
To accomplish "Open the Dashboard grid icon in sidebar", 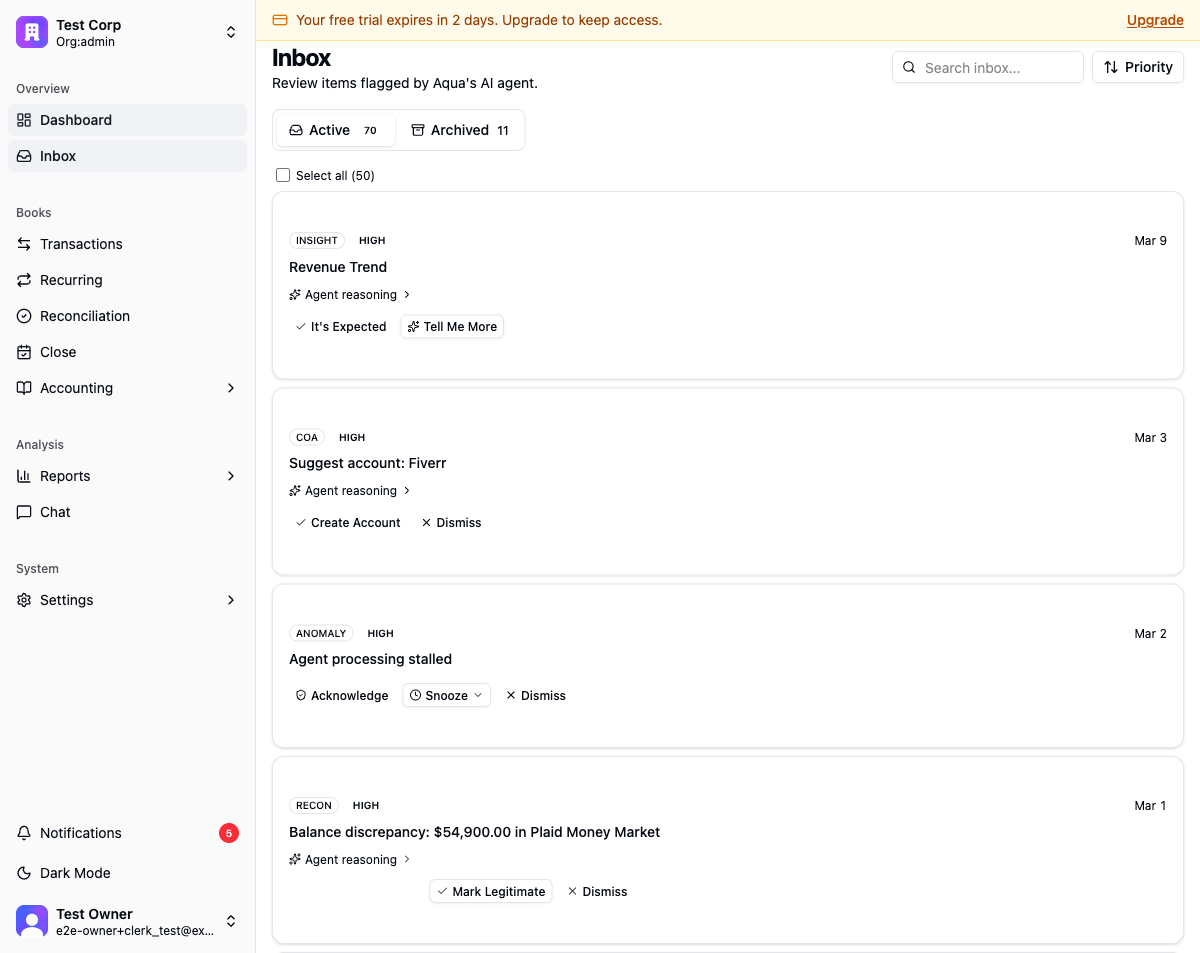I will 24,120.
